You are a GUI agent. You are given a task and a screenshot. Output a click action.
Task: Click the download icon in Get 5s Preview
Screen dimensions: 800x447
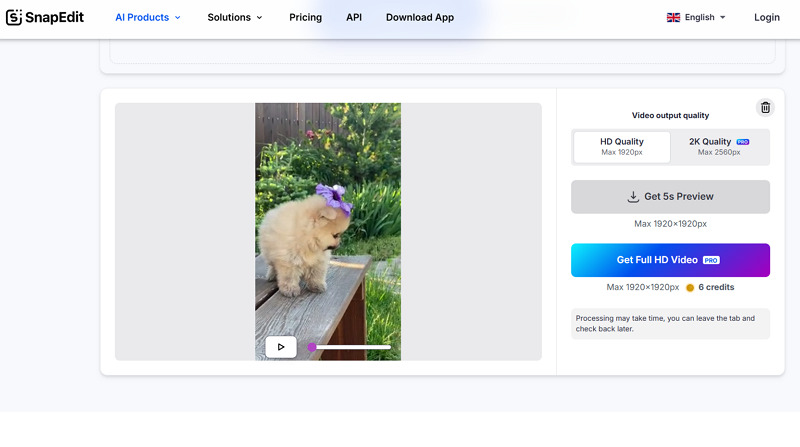633,197
